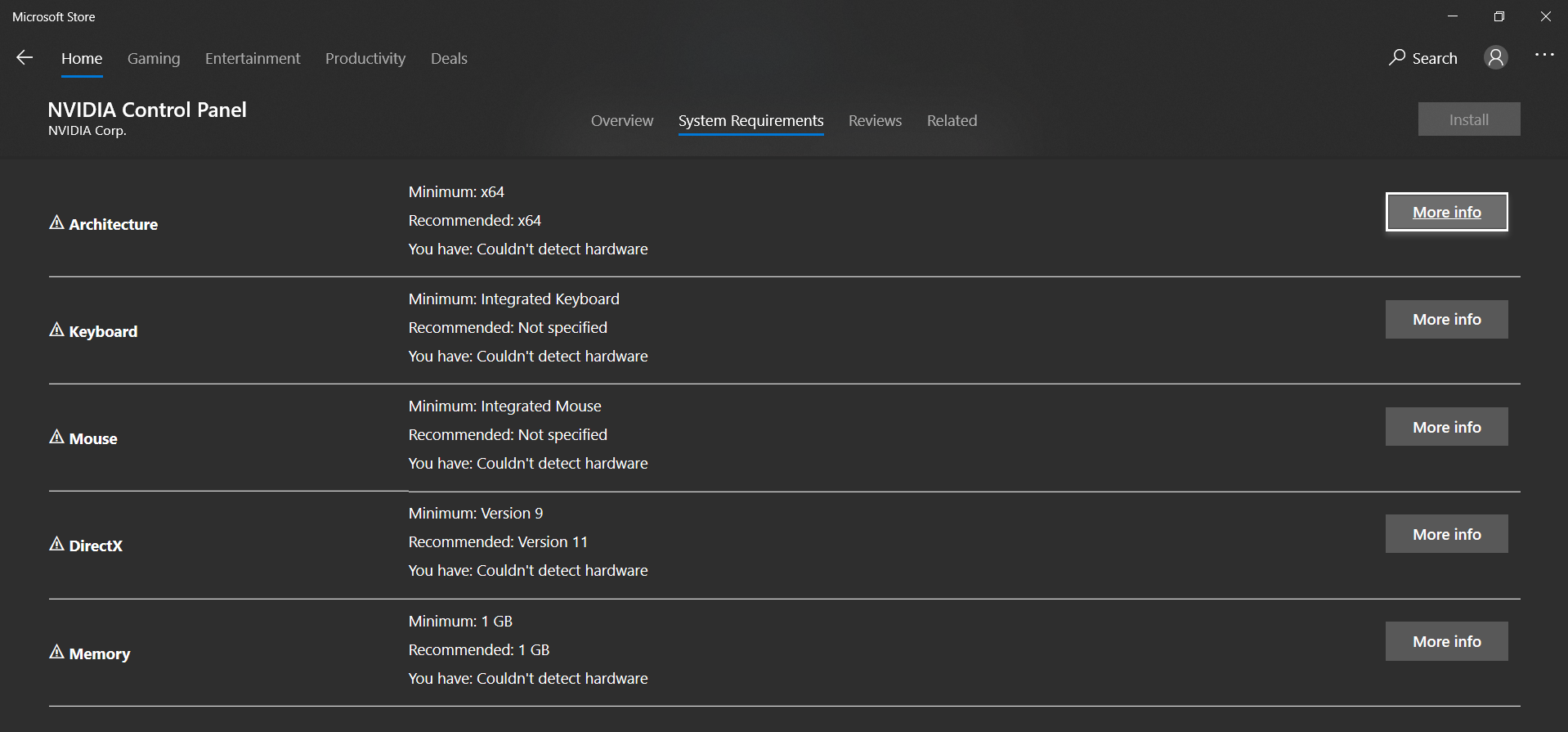Click the warning icon next to Mouse
The height and width of the screenshot is (732, 1568).
(56, 437)
